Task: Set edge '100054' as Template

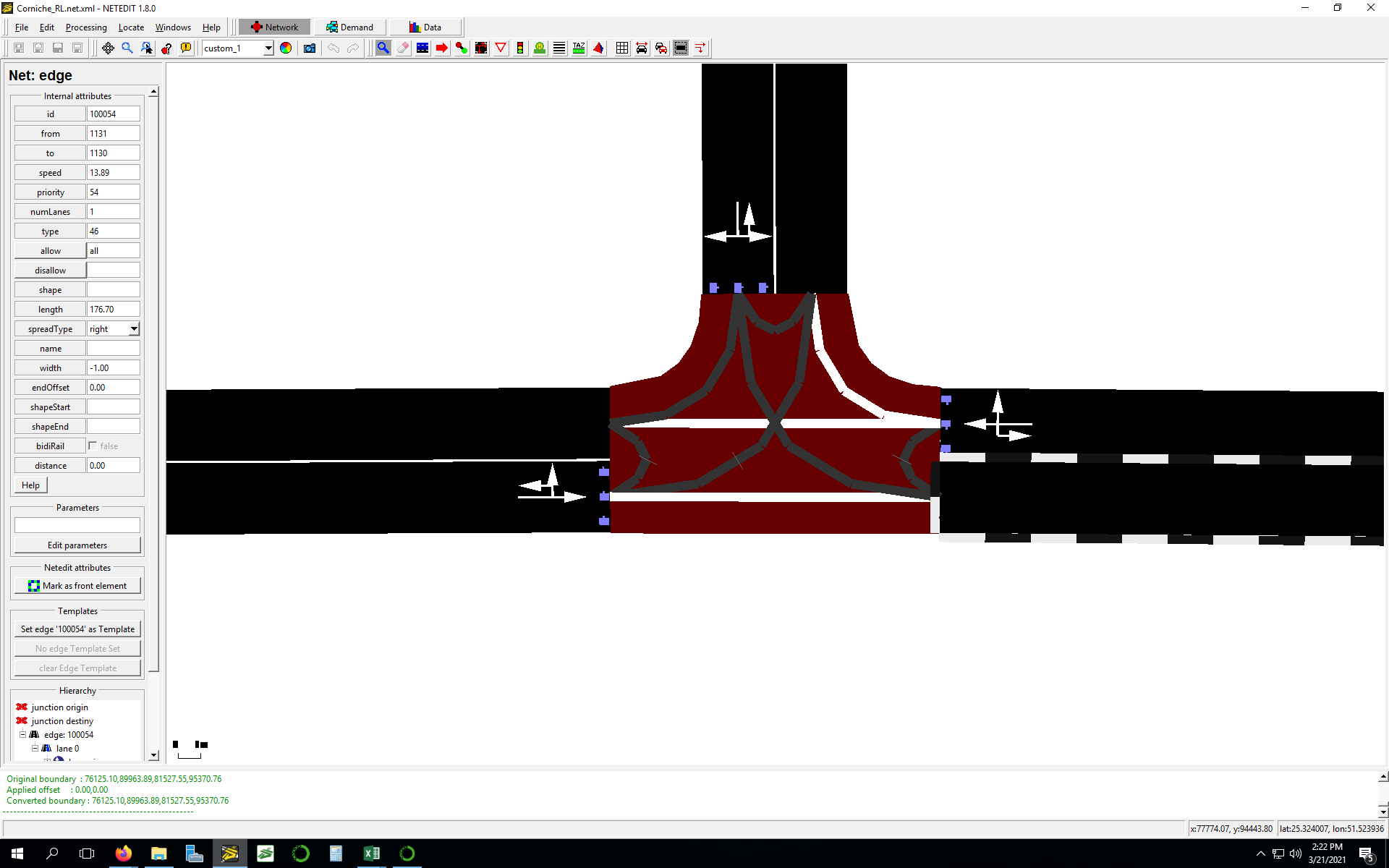Action: (x=77, y=629)
